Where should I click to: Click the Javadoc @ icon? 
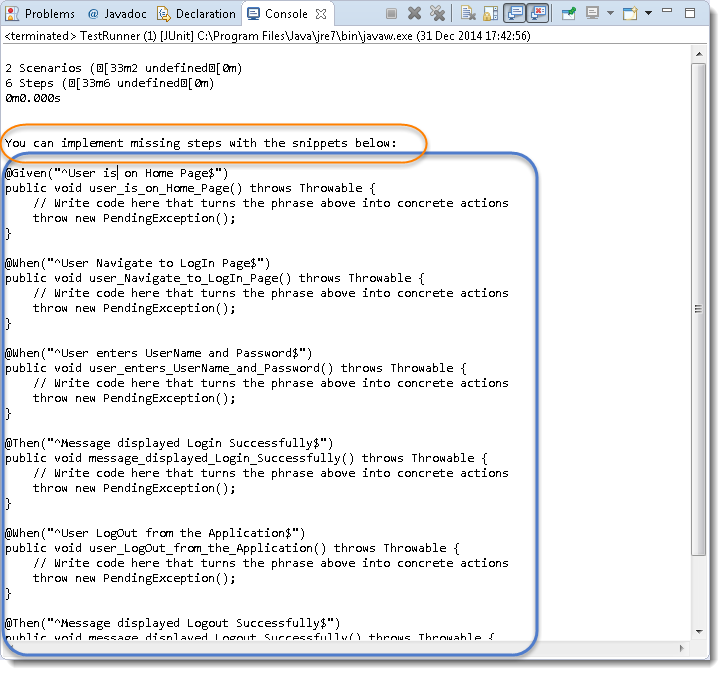(93, 14)
